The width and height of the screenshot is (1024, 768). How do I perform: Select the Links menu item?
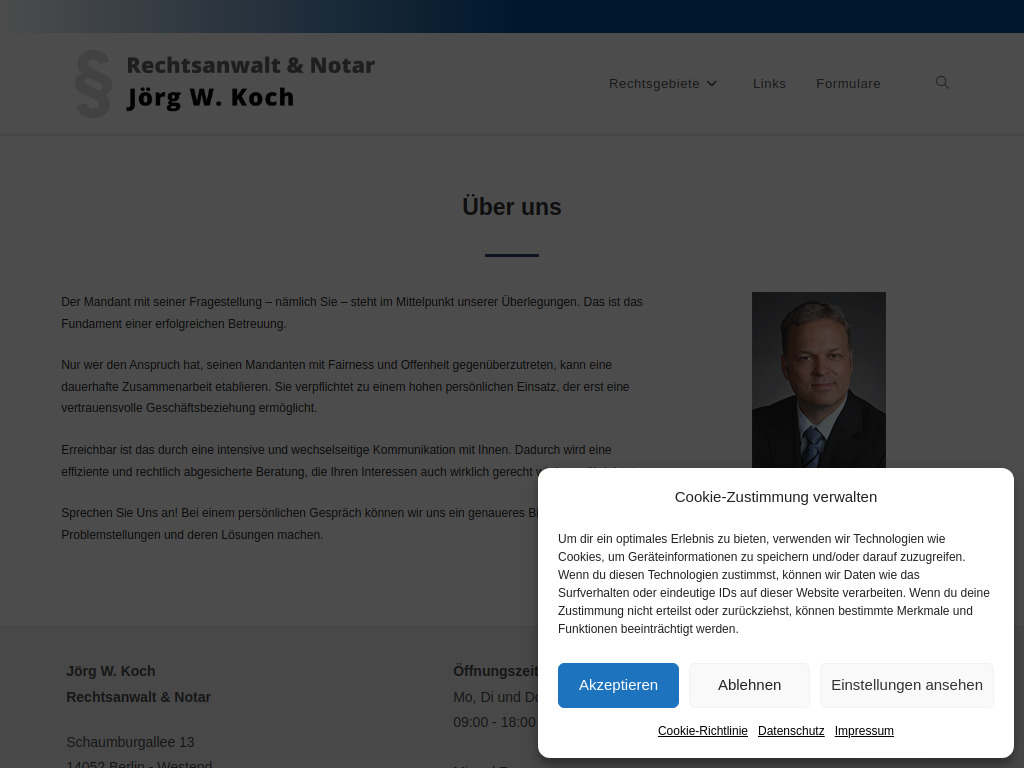769,84
